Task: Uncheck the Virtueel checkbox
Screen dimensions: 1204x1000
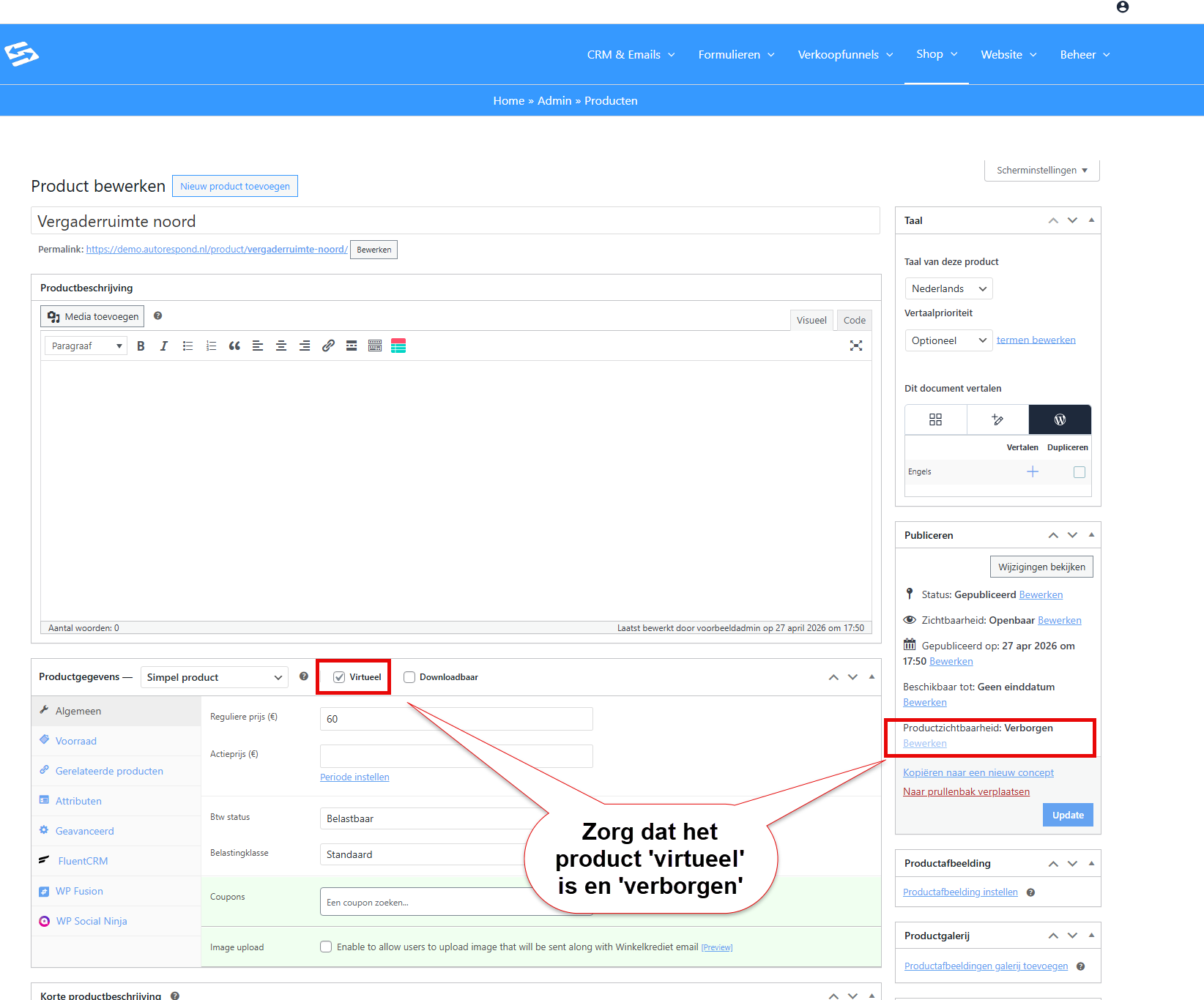Action: (339, 677)
